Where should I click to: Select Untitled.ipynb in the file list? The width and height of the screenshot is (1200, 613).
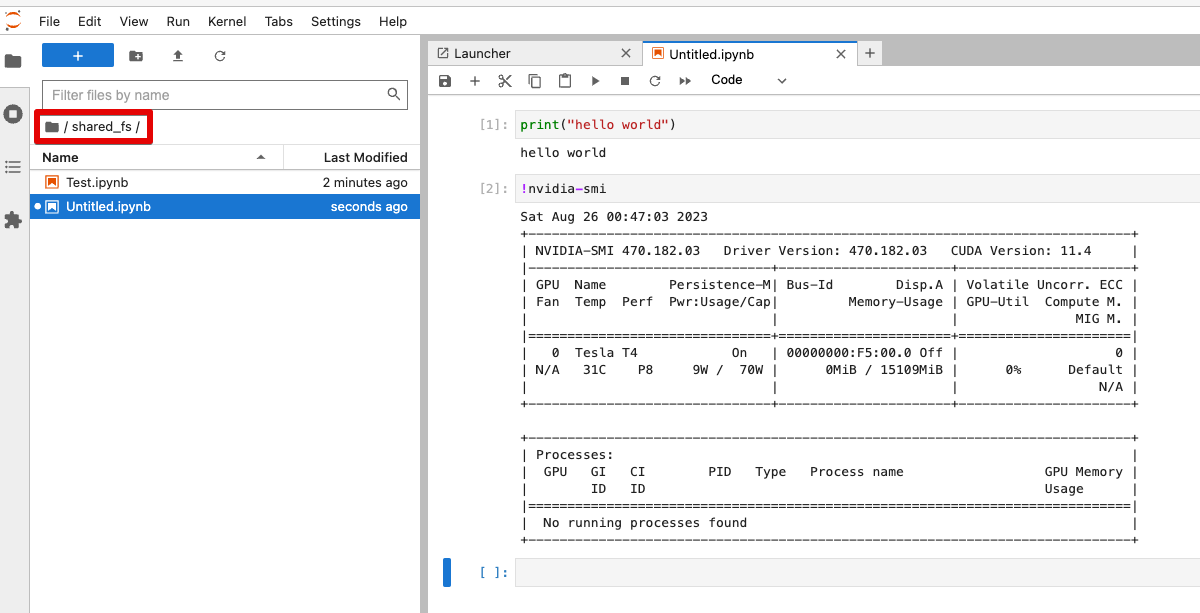click(x=225, y=206)
